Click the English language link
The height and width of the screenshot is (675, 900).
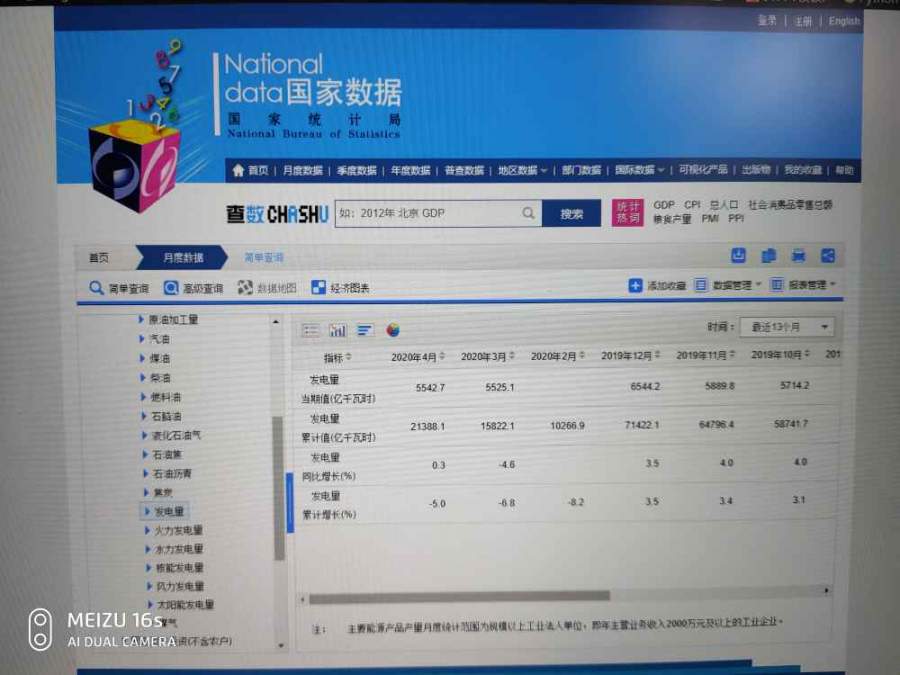coord(844,21)
